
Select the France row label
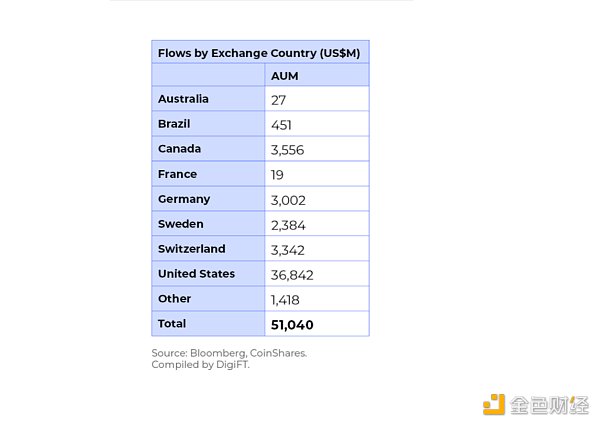pyautogui.click(x=177, y=174)
